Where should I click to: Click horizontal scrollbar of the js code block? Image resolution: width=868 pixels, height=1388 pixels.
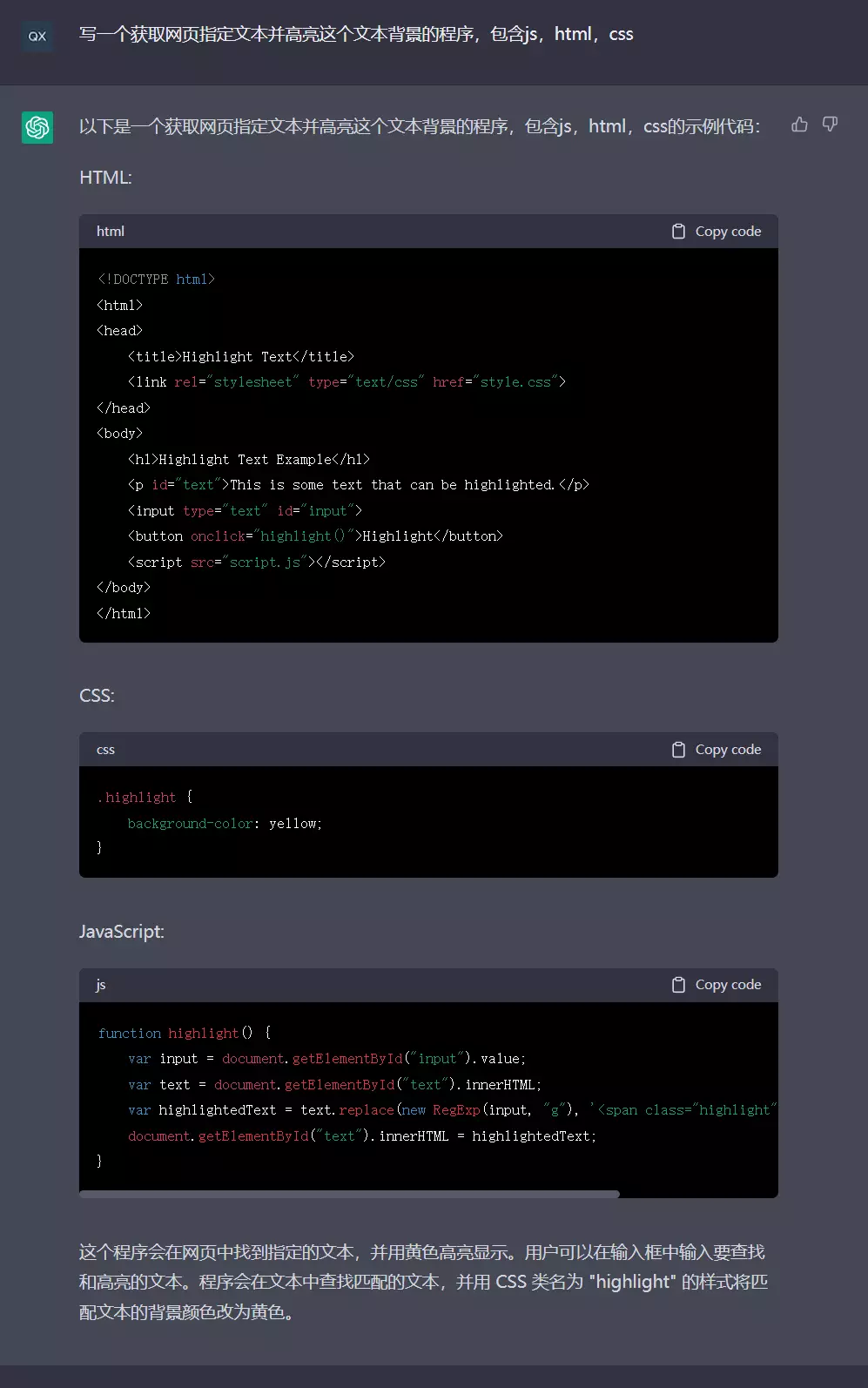349,1194
